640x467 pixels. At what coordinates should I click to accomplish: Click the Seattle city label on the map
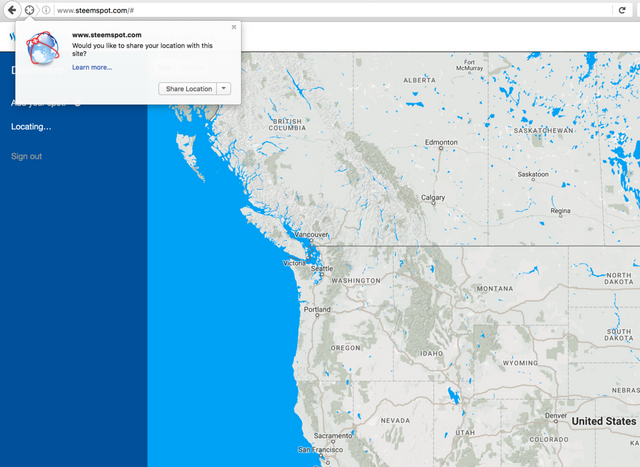pyautogui.click(x=322, y=269)
